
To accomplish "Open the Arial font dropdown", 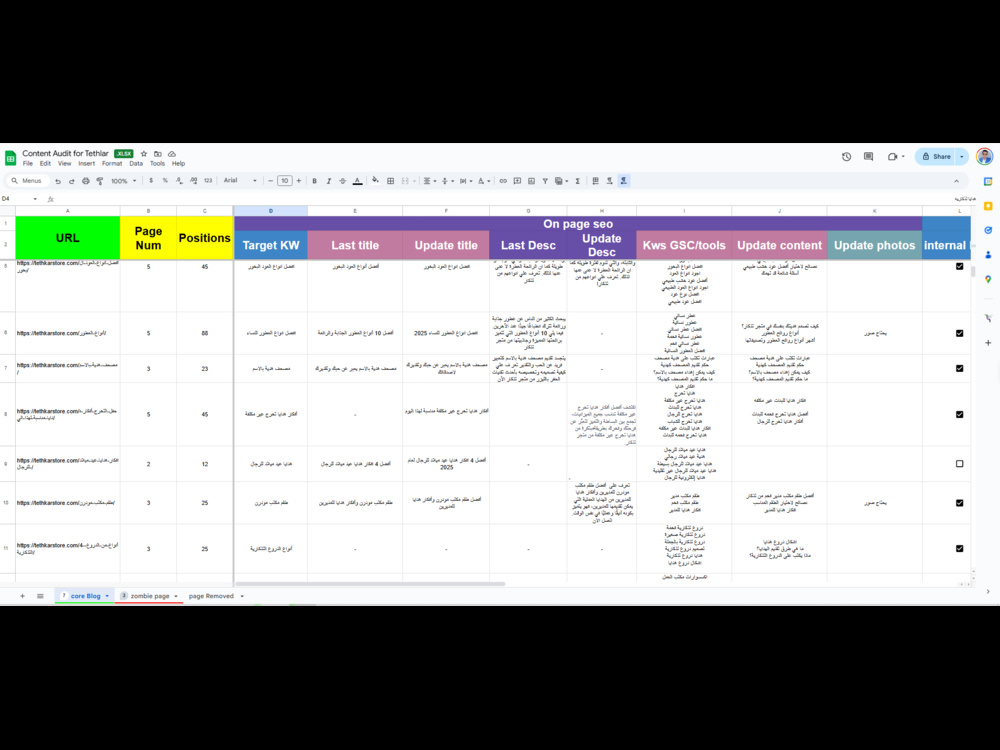I will (x=240, y=181).
